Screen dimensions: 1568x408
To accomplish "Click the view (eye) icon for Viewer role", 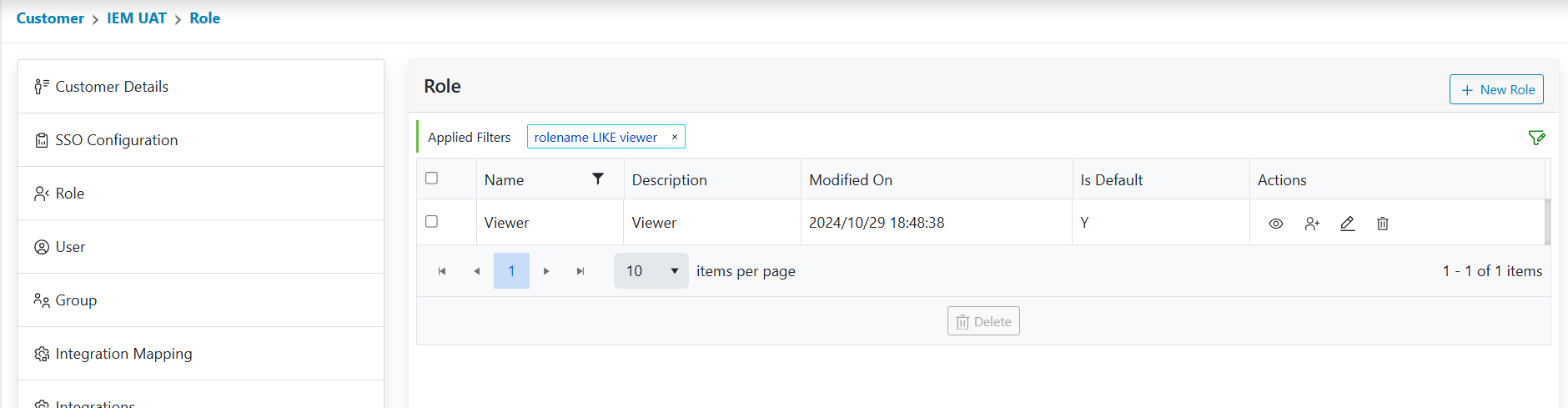I will [x=1275, y=224].
